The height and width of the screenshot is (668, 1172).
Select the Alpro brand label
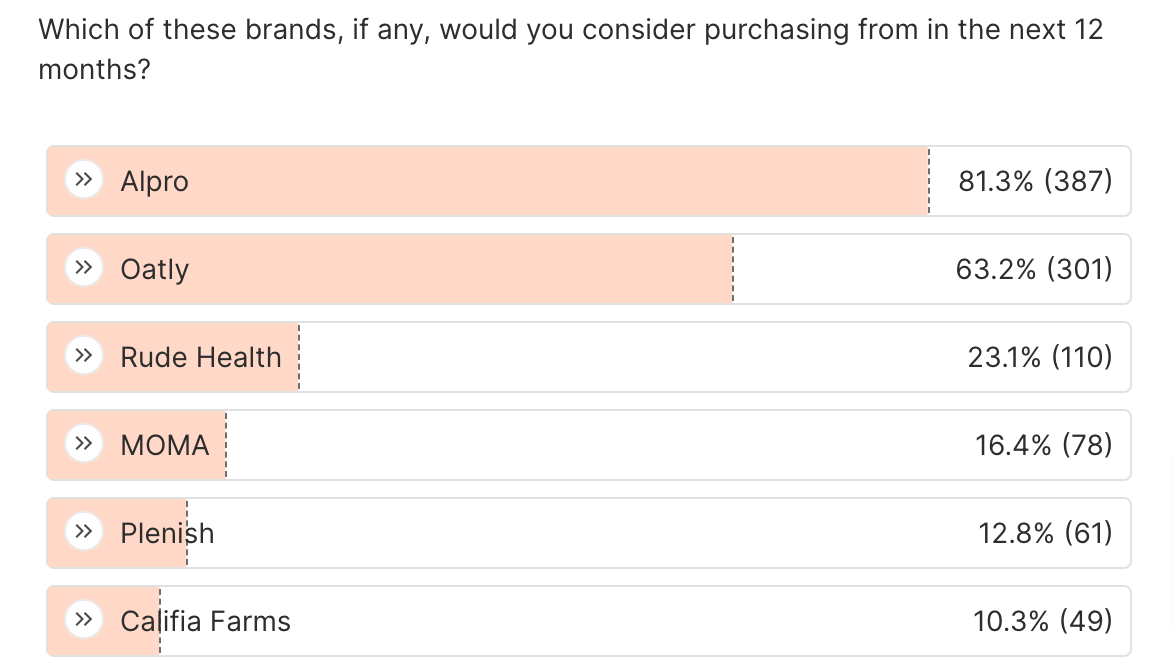pyautogui.click(x=154, y=181)
